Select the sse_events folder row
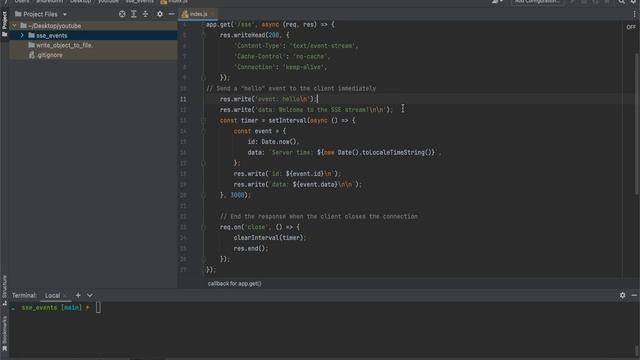The image size is (640, 360). (x=93, y=36)
